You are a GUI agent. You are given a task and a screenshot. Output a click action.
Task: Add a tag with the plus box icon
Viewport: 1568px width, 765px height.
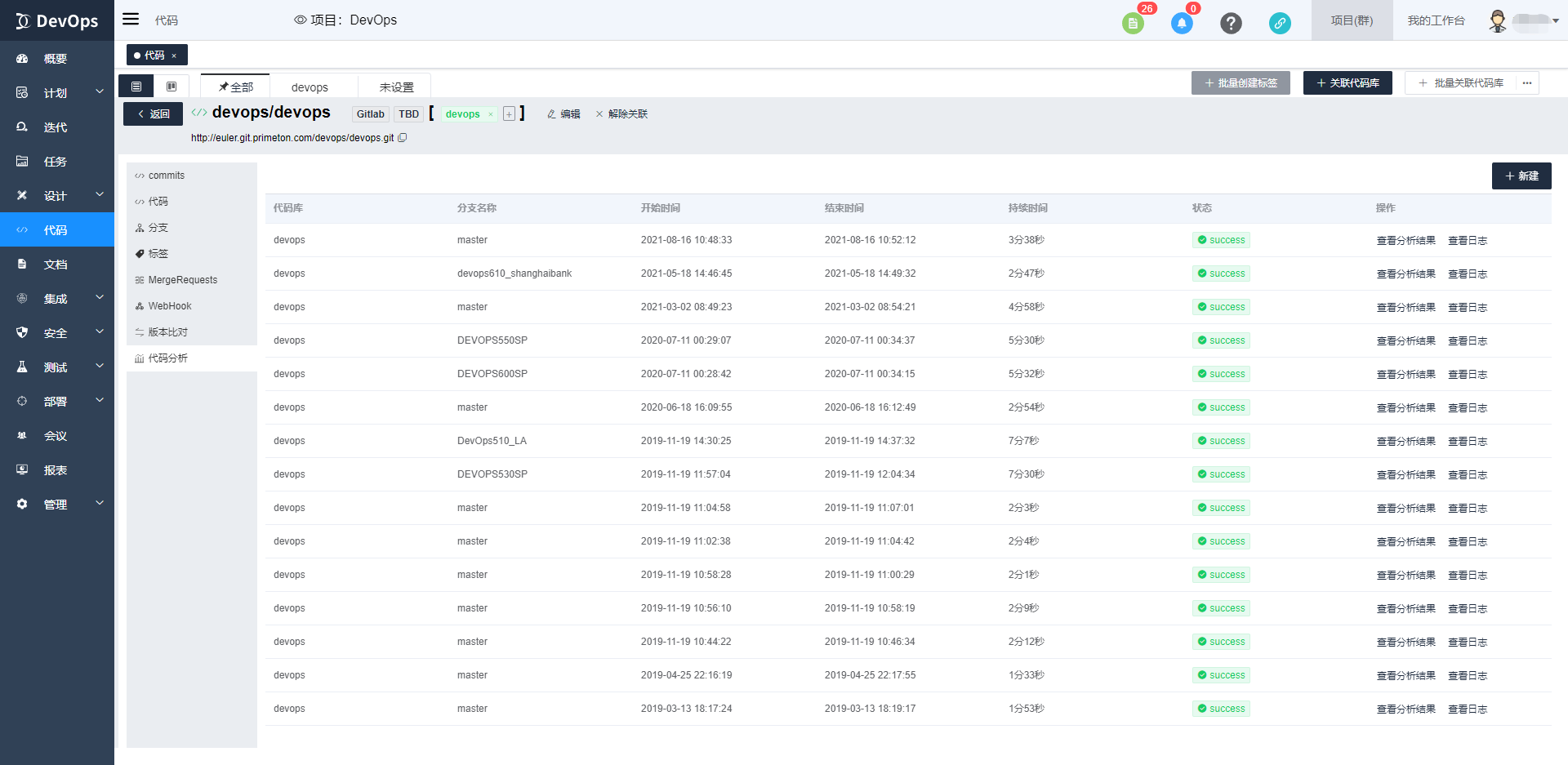pyautogui.click(x=509, y=114)
